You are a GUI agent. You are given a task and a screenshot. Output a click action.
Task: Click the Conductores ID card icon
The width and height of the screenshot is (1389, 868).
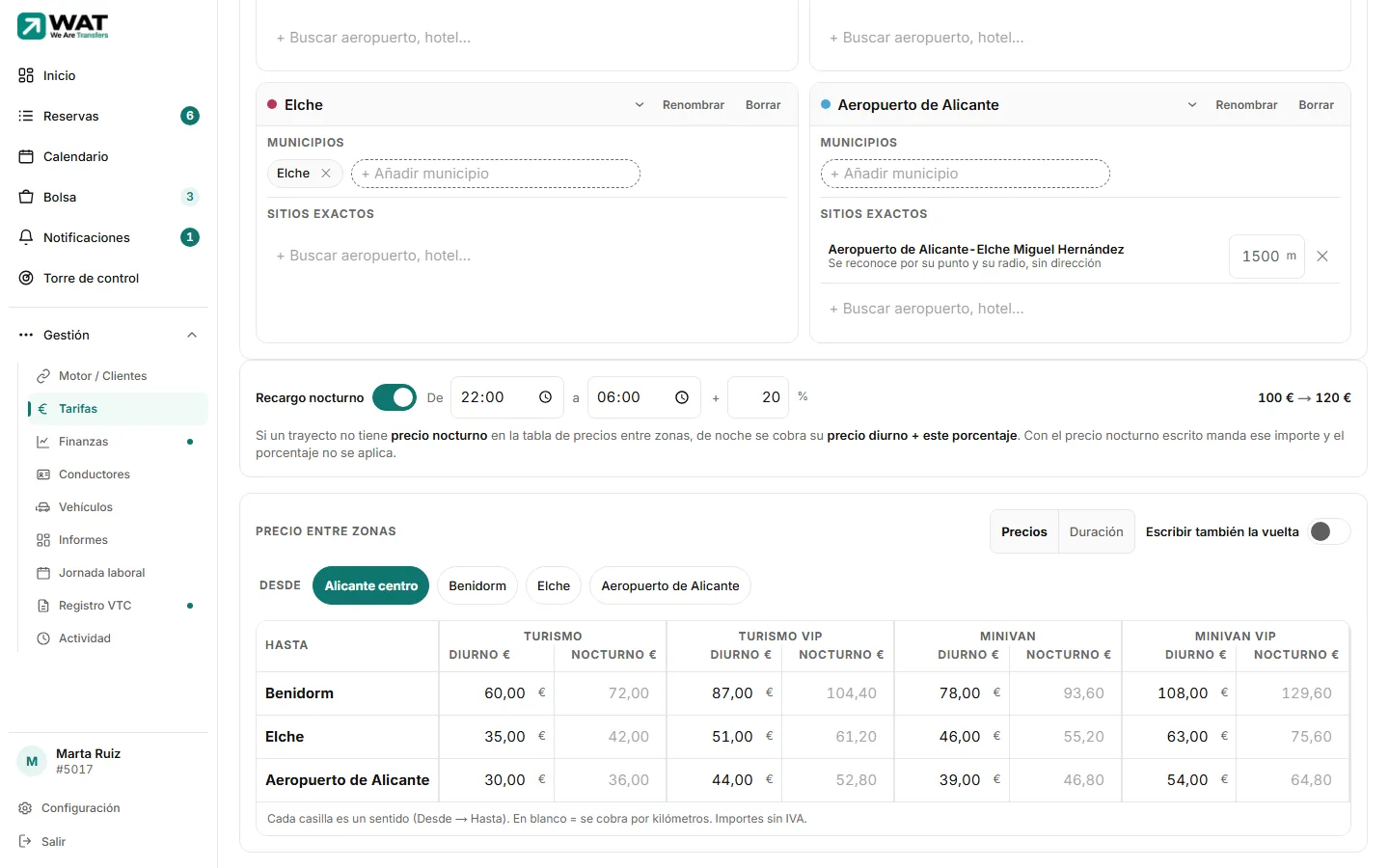point(43,475)
